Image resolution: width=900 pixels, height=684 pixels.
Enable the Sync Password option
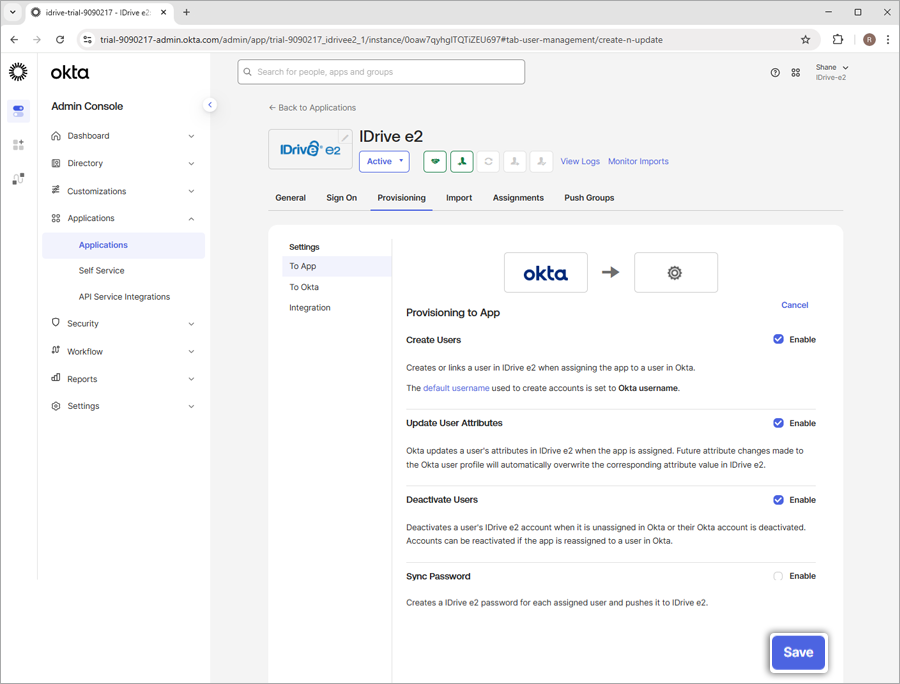[x=778, y=576]
